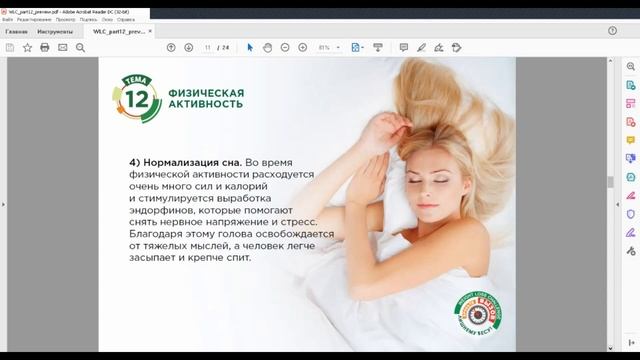The height and width of the screenshot is (360, 640).
Task: Click the stamp tool icon in toolbar
Action: (x=457, y=48)
